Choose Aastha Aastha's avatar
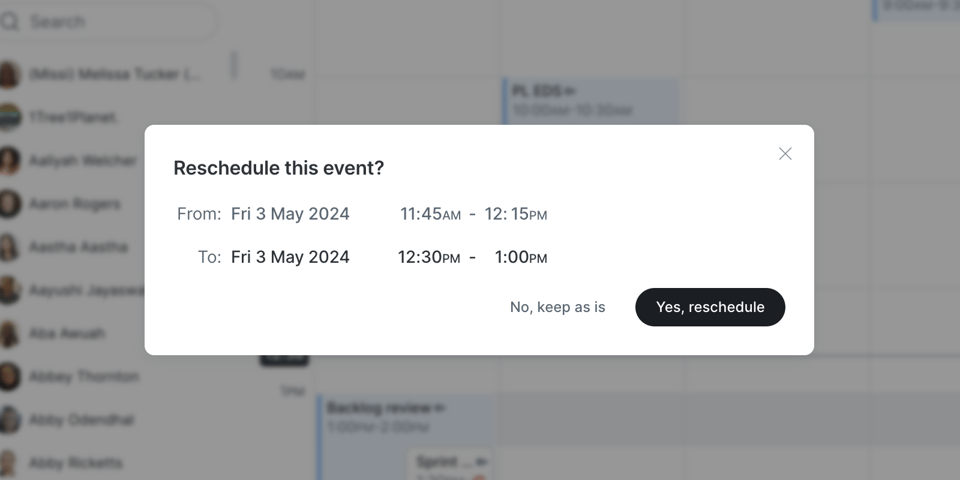Screen dimensions: 960x480 point(9,247)
